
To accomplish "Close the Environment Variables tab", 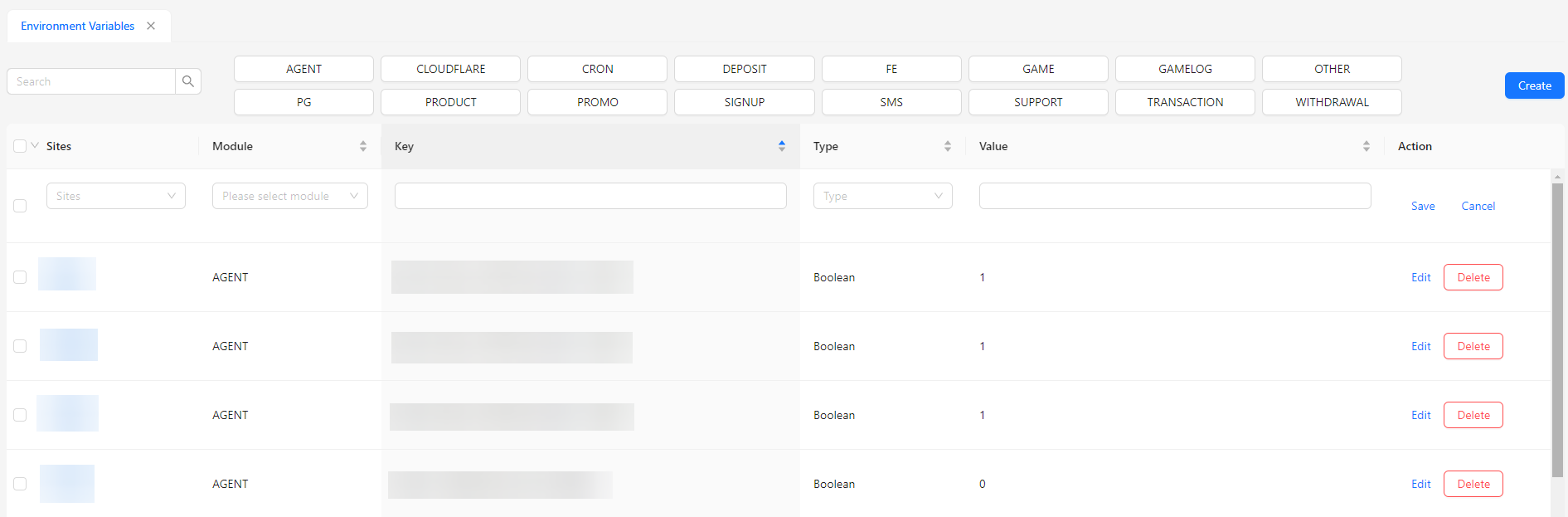I will coord(151,26).
